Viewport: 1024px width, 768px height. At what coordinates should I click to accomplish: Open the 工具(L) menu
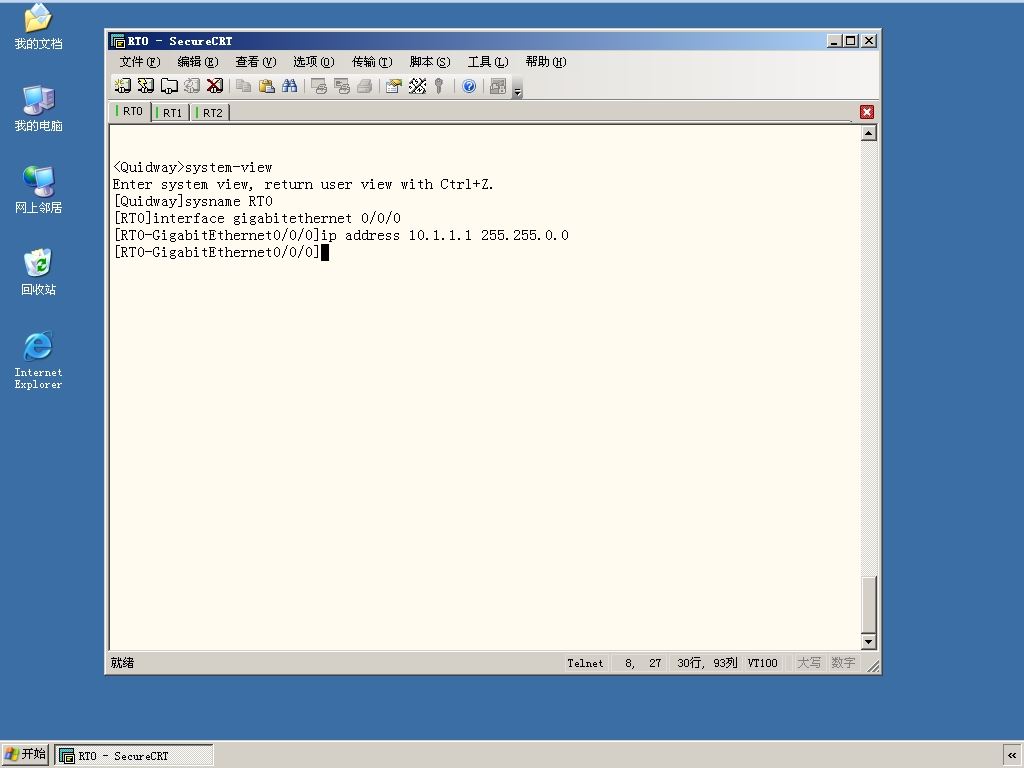coord(488,61)
